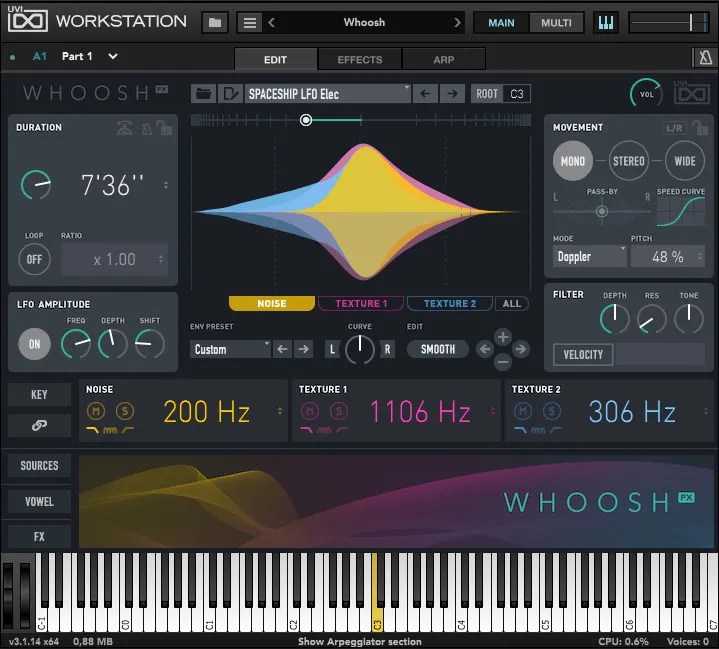The width and height of the screenshot is (719, 649).
Task: Click the stopwatch icon in Duration panel
Action: 124,128
